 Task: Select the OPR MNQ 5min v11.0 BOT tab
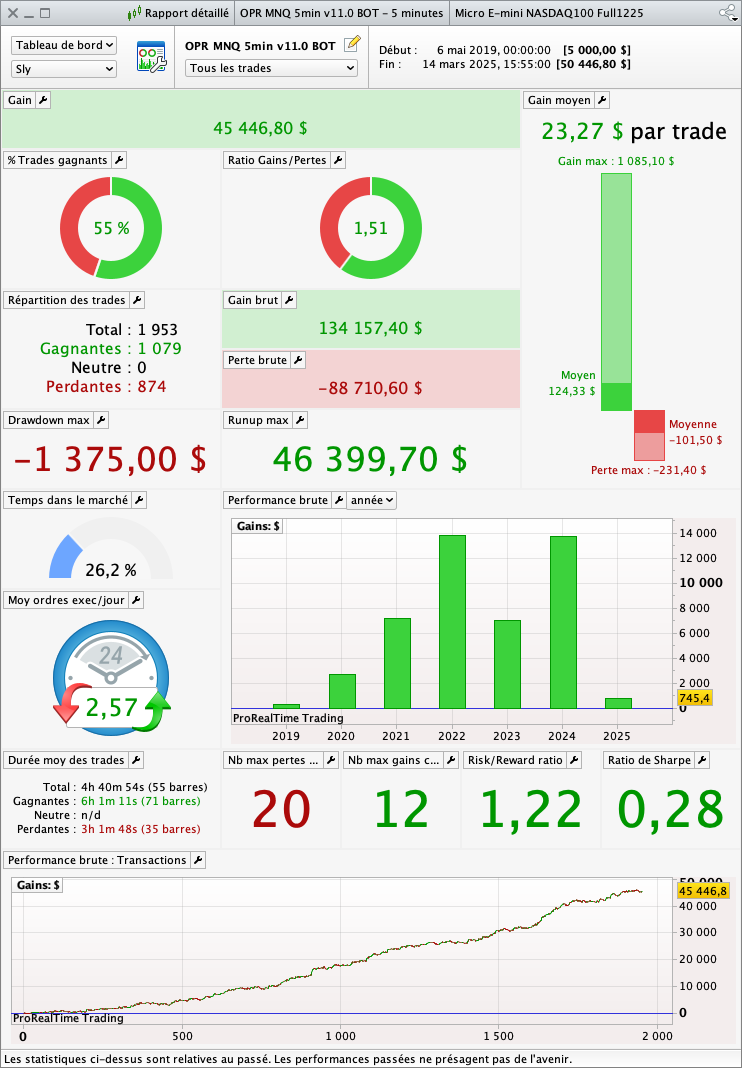point(341,13)
